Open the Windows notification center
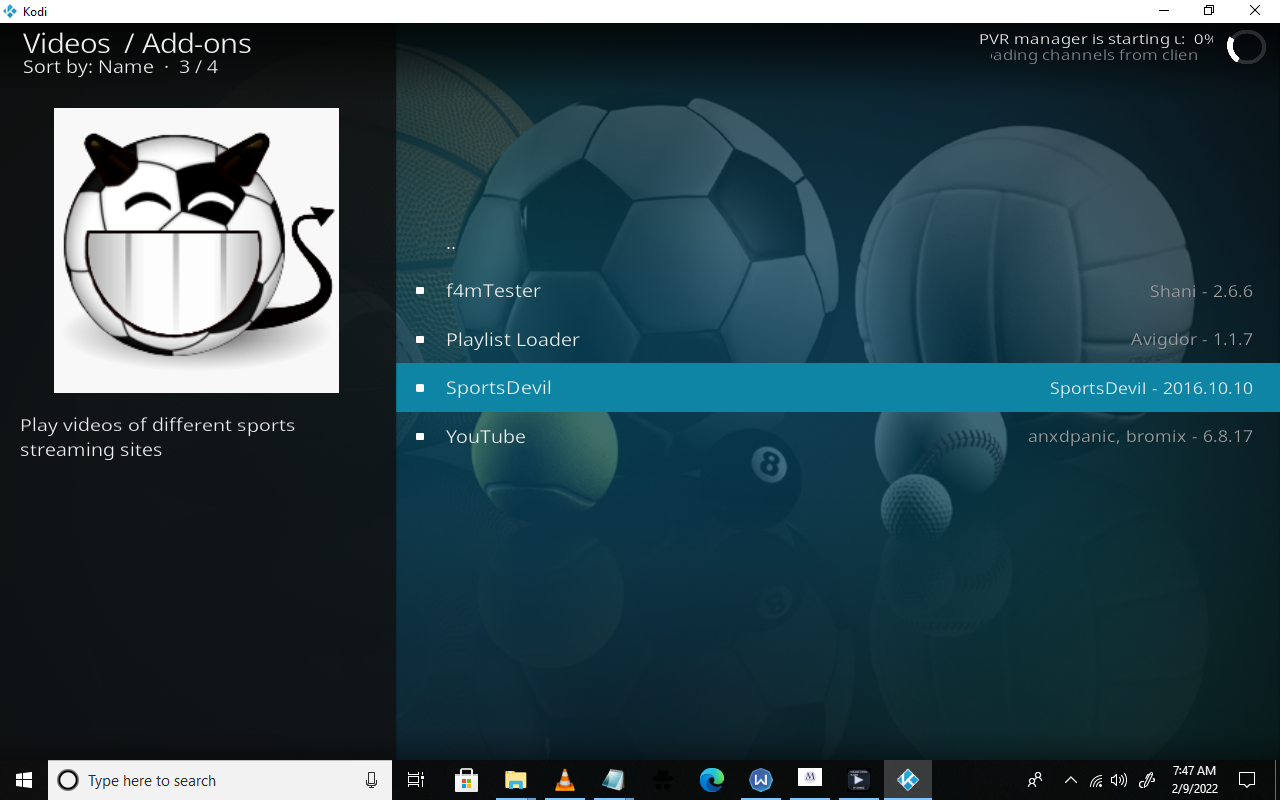The height and width of the screenshot is (800, 1280). [x=1247, y=780]
